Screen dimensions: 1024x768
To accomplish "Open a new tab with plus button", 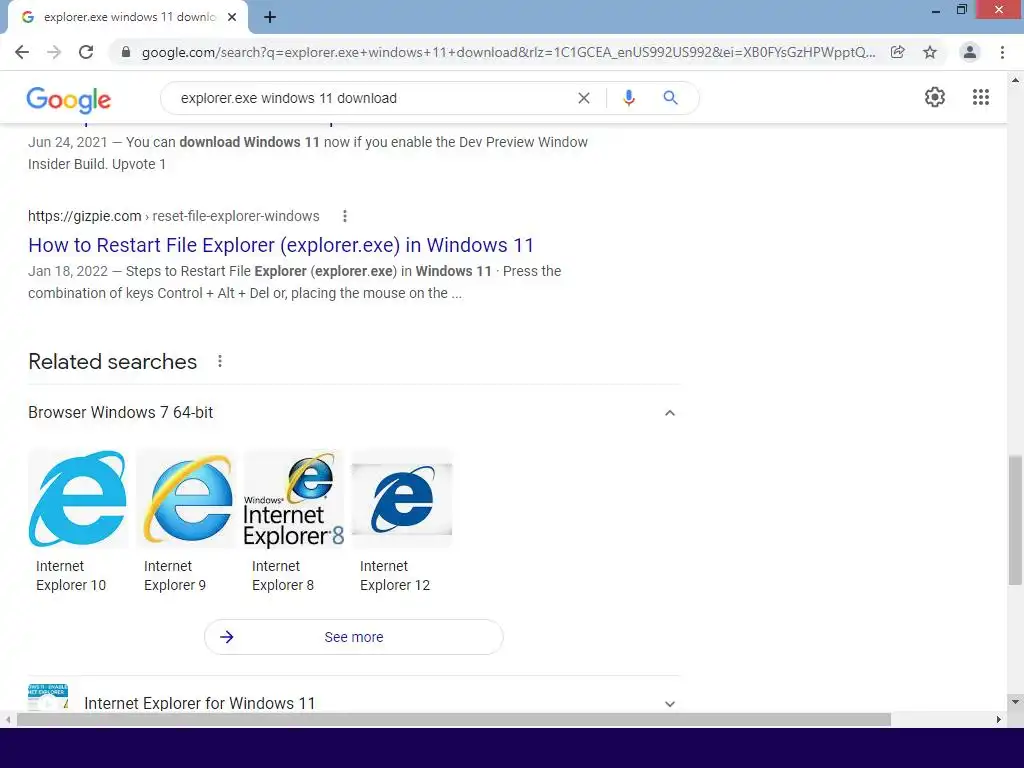I will click(270, 18).
